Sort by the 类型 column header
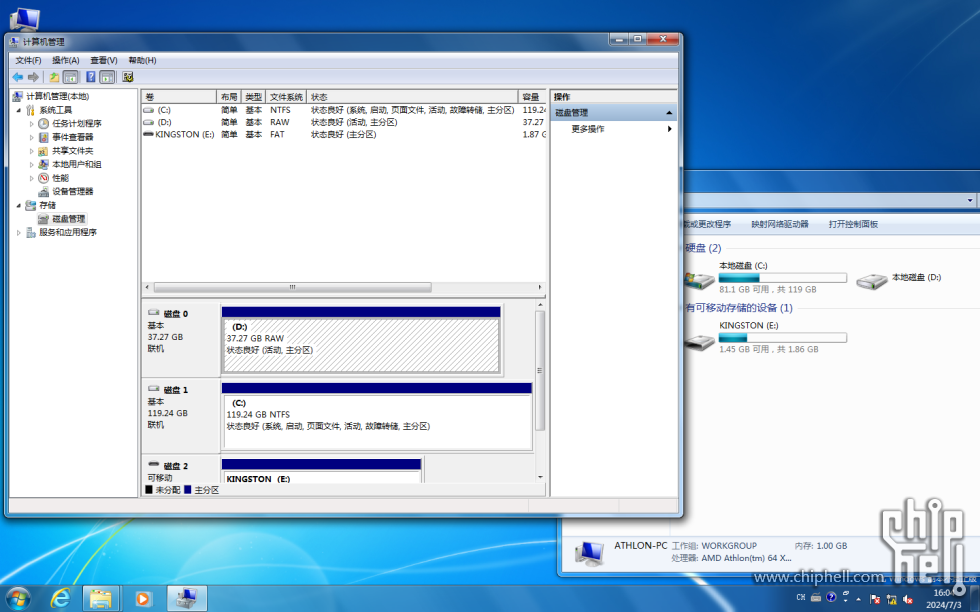The image size is (980, 612). (254, 97)
